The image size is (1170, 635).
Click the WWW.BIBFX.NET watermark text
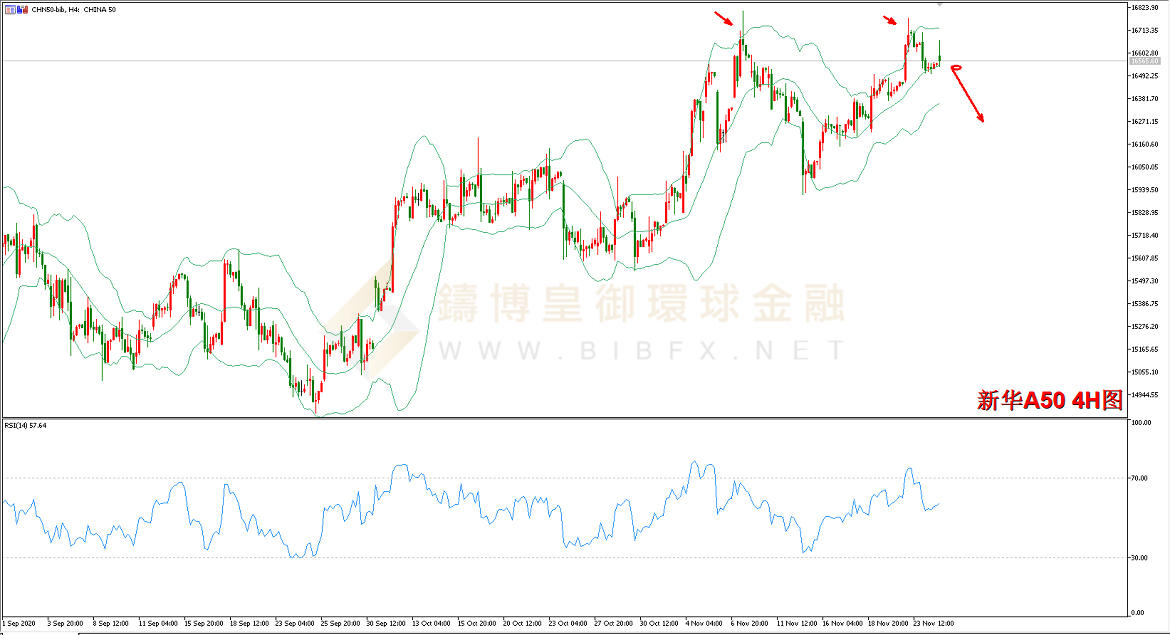pyautogui.click(x=640, y=350)
